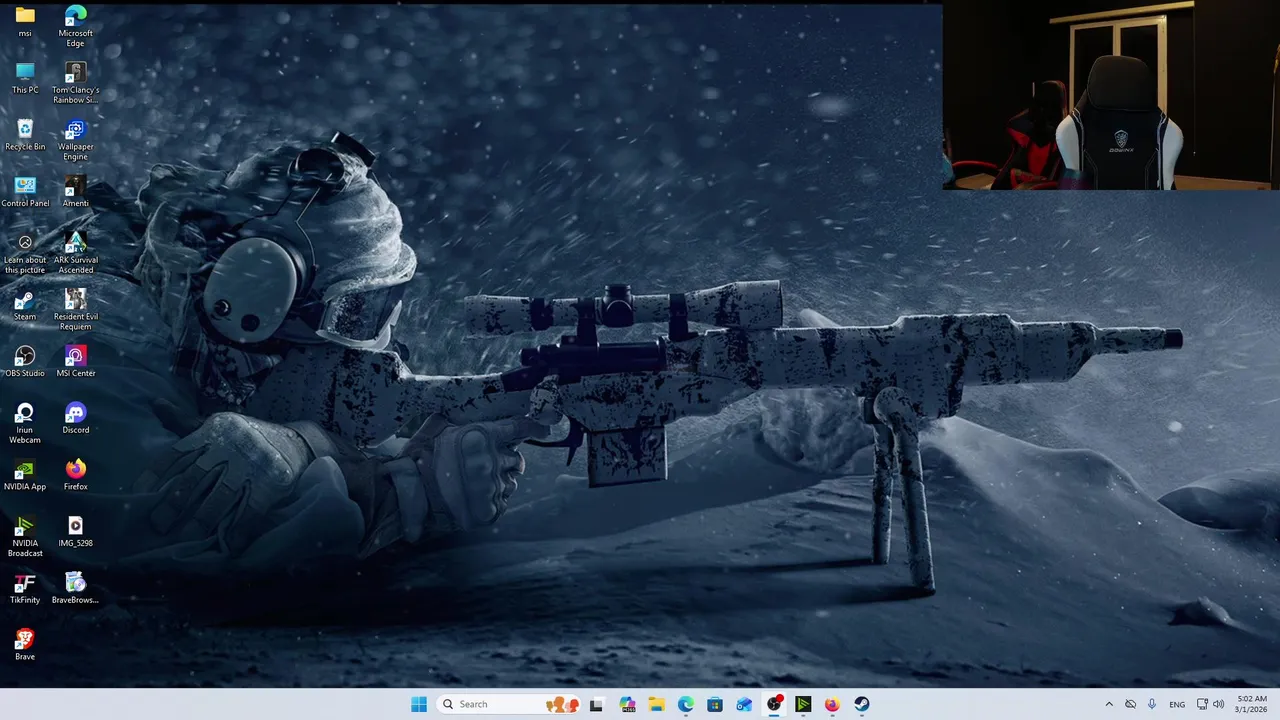Select the Firefox desktop shortcut
The image size is (1280, 720).
click(x=75, y=475)
